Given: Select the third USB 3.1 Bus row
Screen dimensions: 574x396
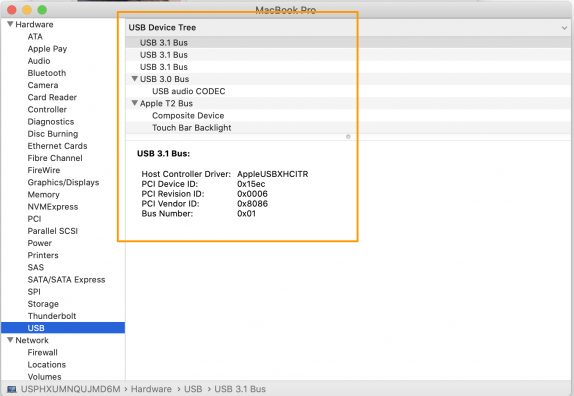Looking at the screenshot, I should [349, 67].
